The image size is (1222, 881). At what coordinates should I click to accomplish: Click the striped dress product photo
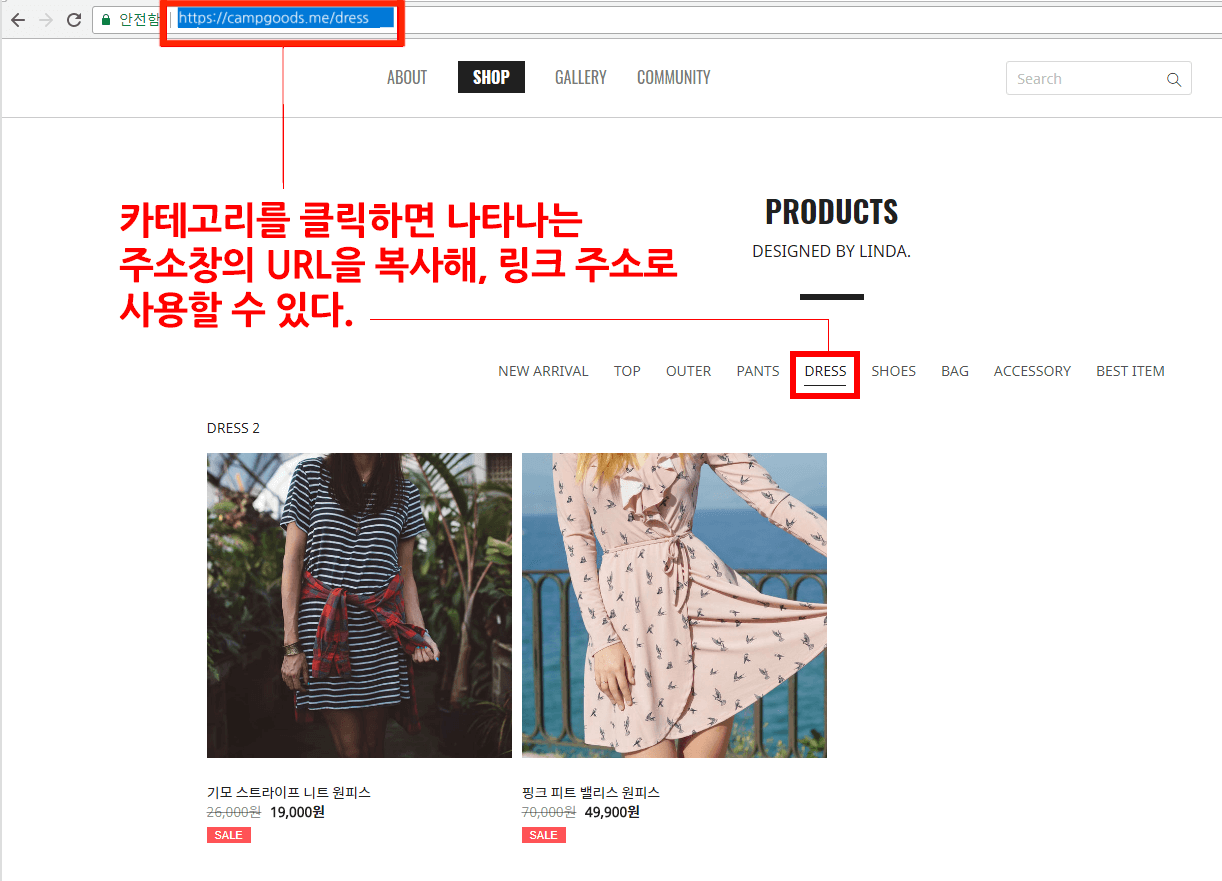(359, 605)
